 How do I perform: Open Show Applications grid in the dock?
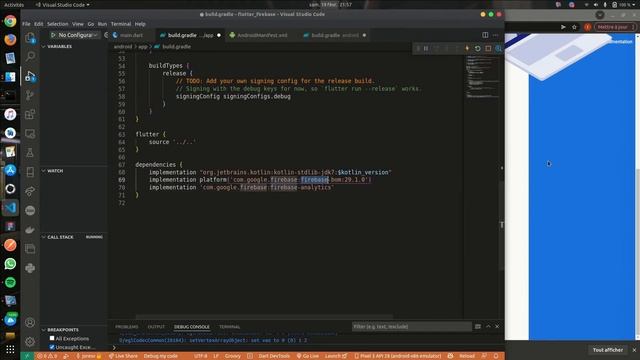click(x=10, y=349)
